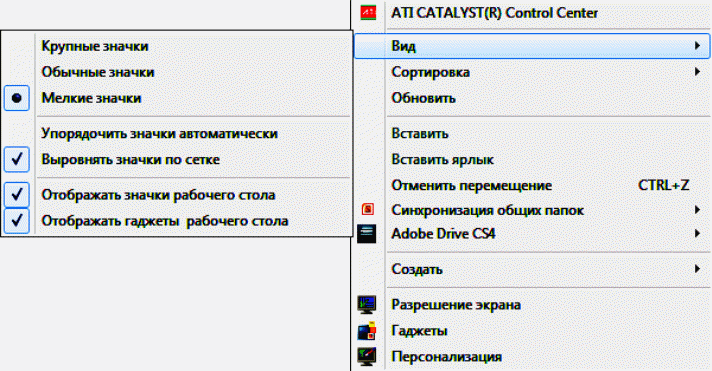The image size is (712, 371).
Task: Expand the Сортировка submenu arrow
Action: pos(697,71)
